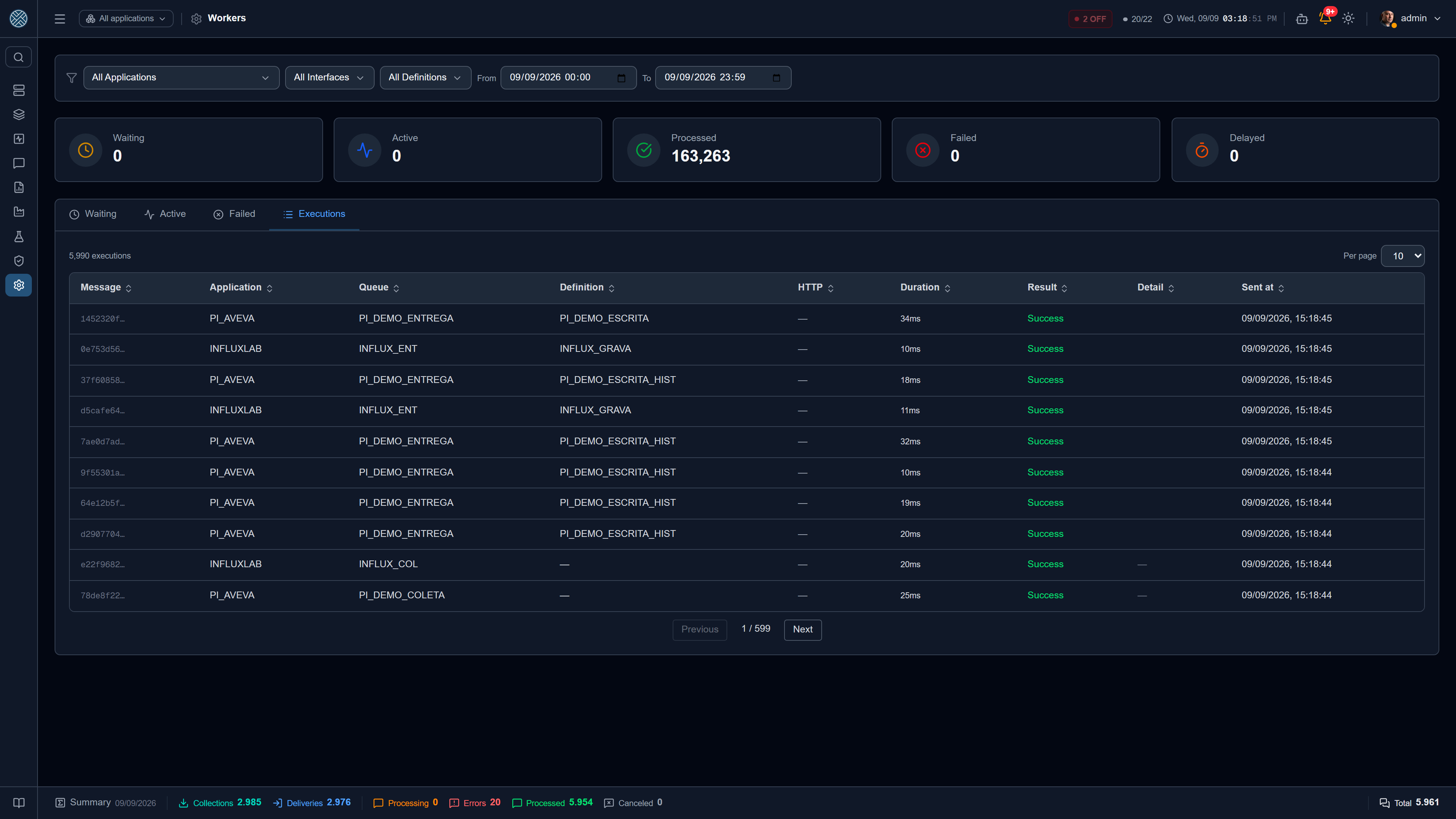Toggle the hamburger menu
This screenshot has width=1456, height=819.
[60, 19]
